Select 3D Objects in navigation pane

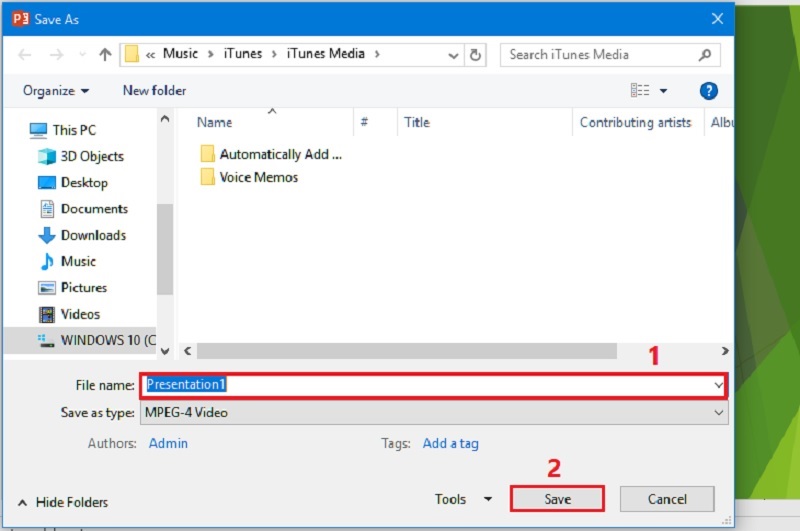click(91, 156)
